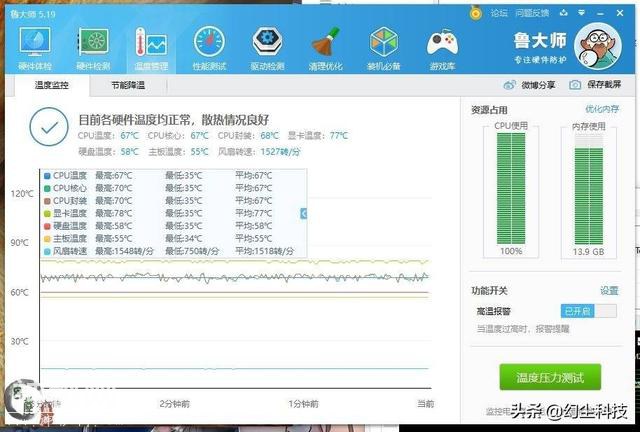Open the 论坛 forum link
This screenshot has width=640, height=432.
pos(499,13)
